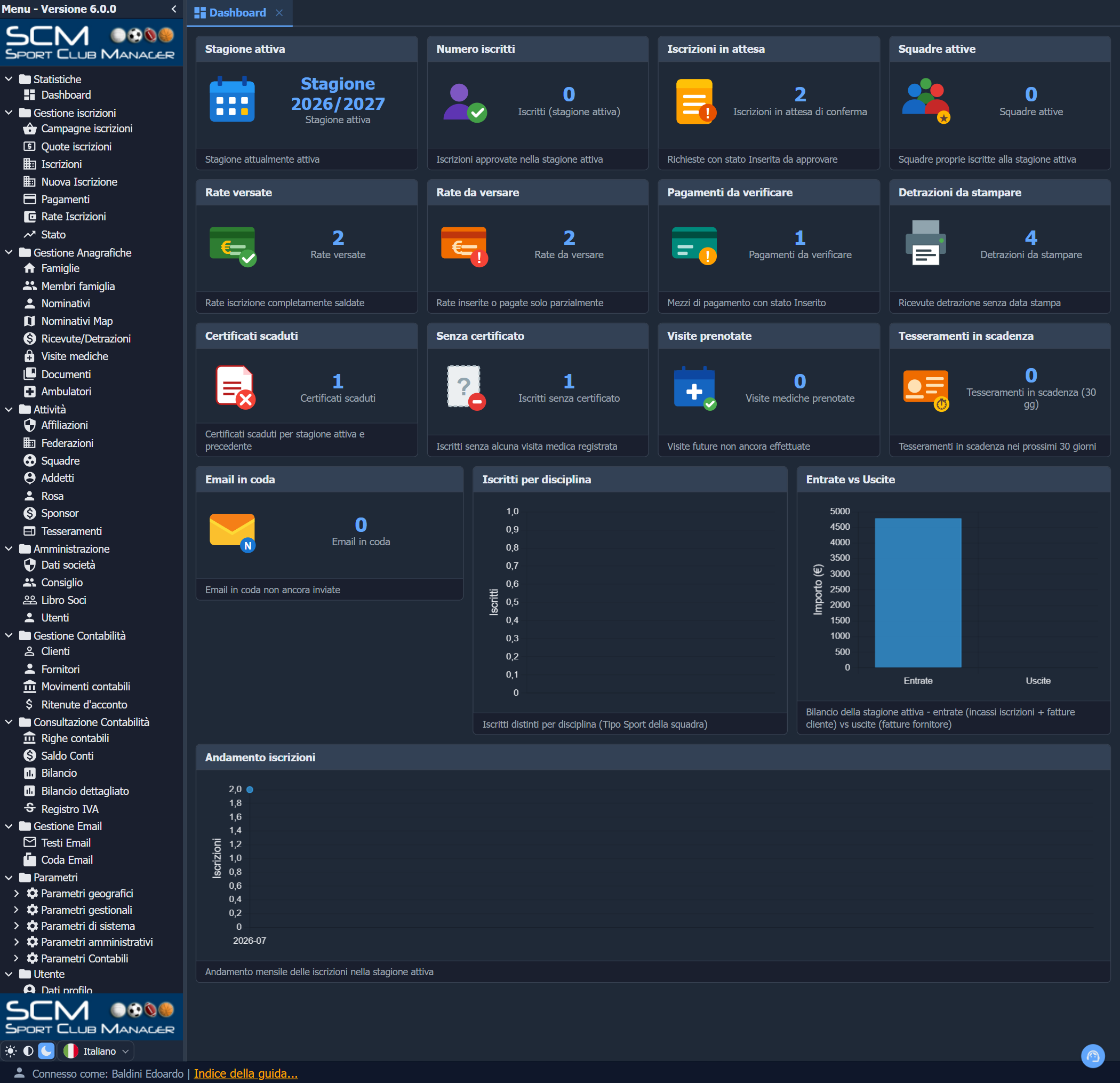Collapse the Statistiche folder
This screenshot has height=1083, width=1120.
[9, 79]
